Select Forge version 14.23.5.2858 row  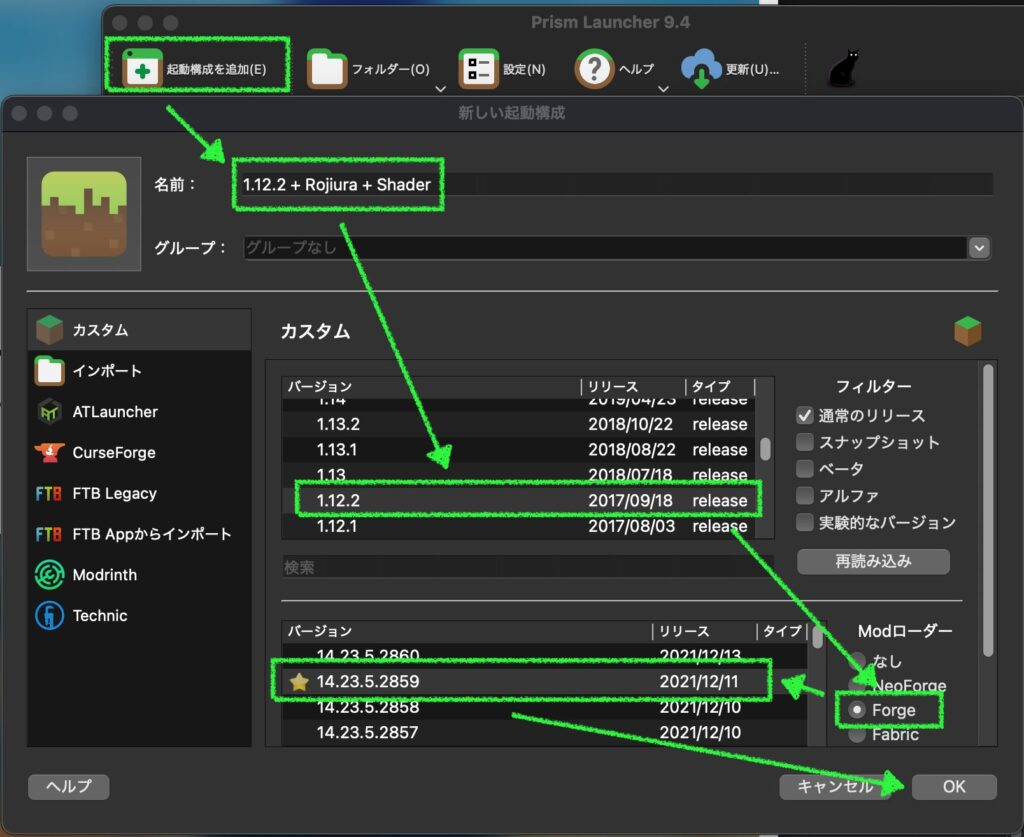click(545, 707)
